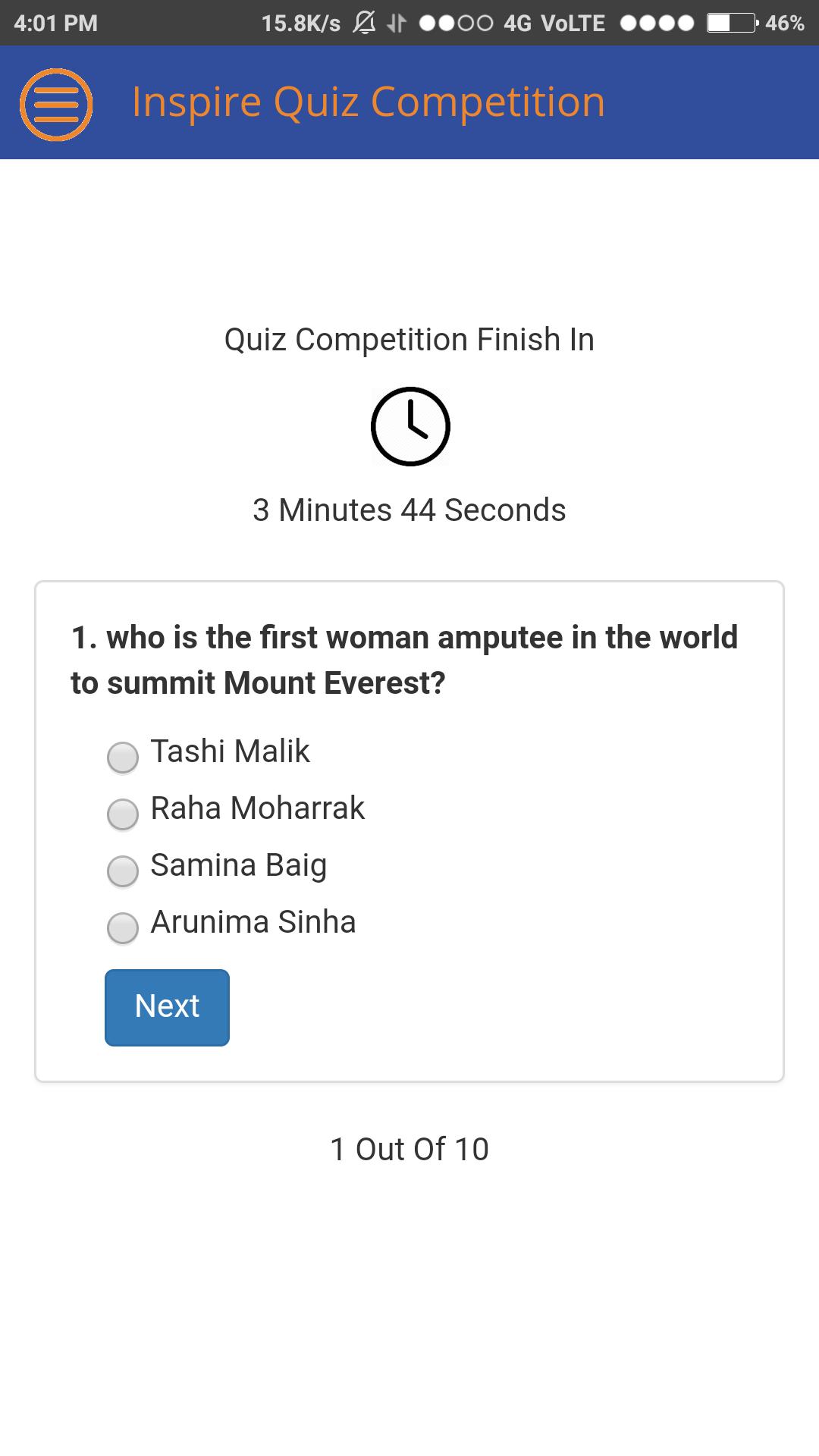Tap the muted notification bell icon
Image resolution: width=819 pixels, height=1456 pixels.
click(x=365, y=23)
